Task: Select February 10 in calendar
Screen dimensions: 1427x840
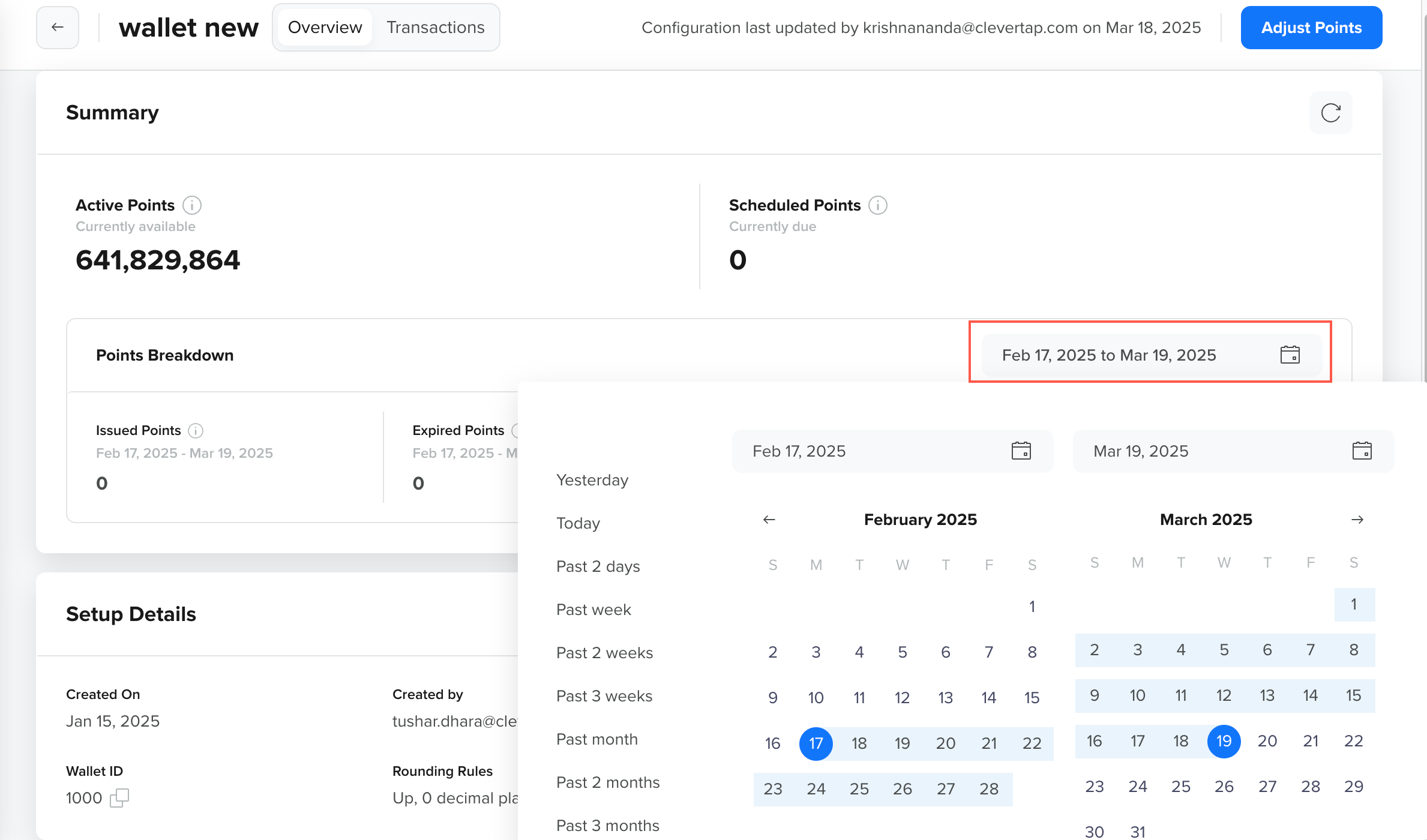Action: coord(816,698)
